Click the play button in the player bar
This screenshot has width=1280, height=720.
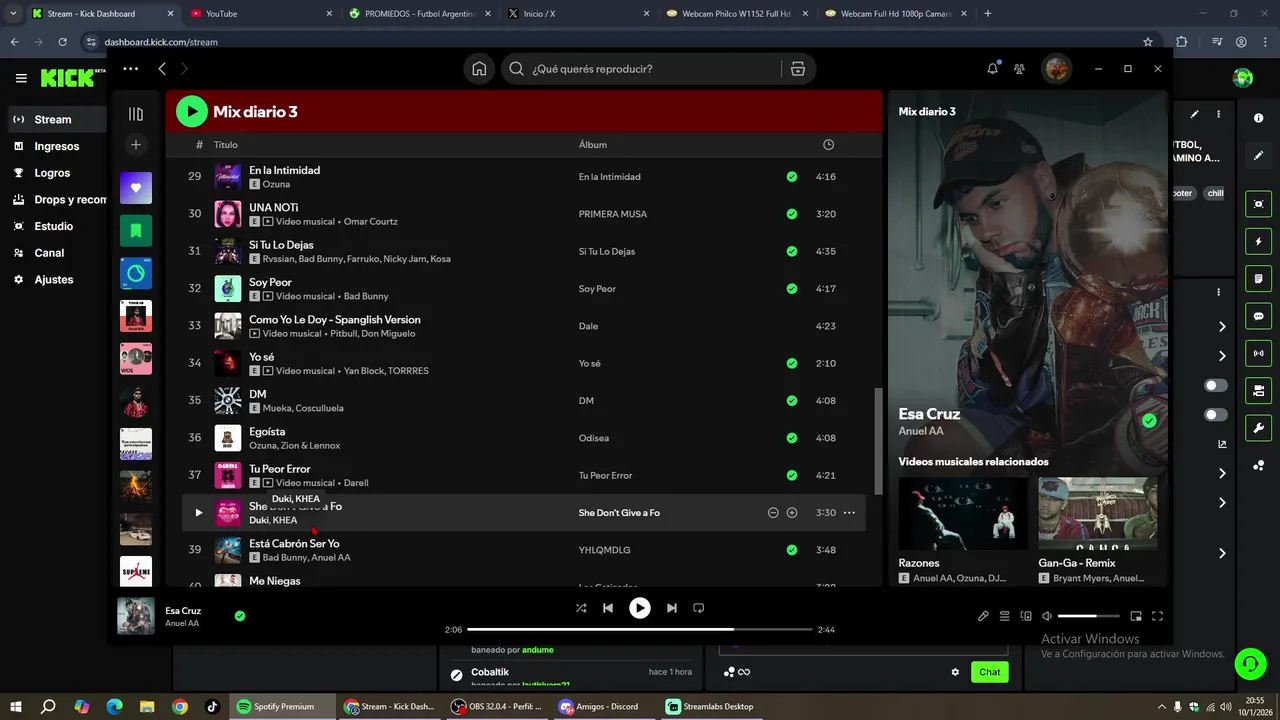639,608
